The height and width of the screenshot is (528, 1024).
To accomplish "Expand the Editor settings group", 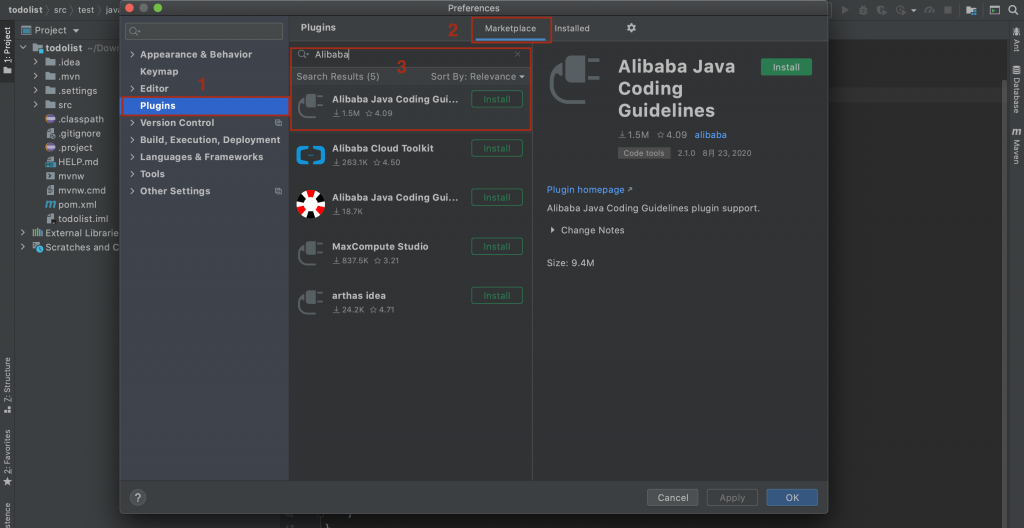I will pos(133,88).
